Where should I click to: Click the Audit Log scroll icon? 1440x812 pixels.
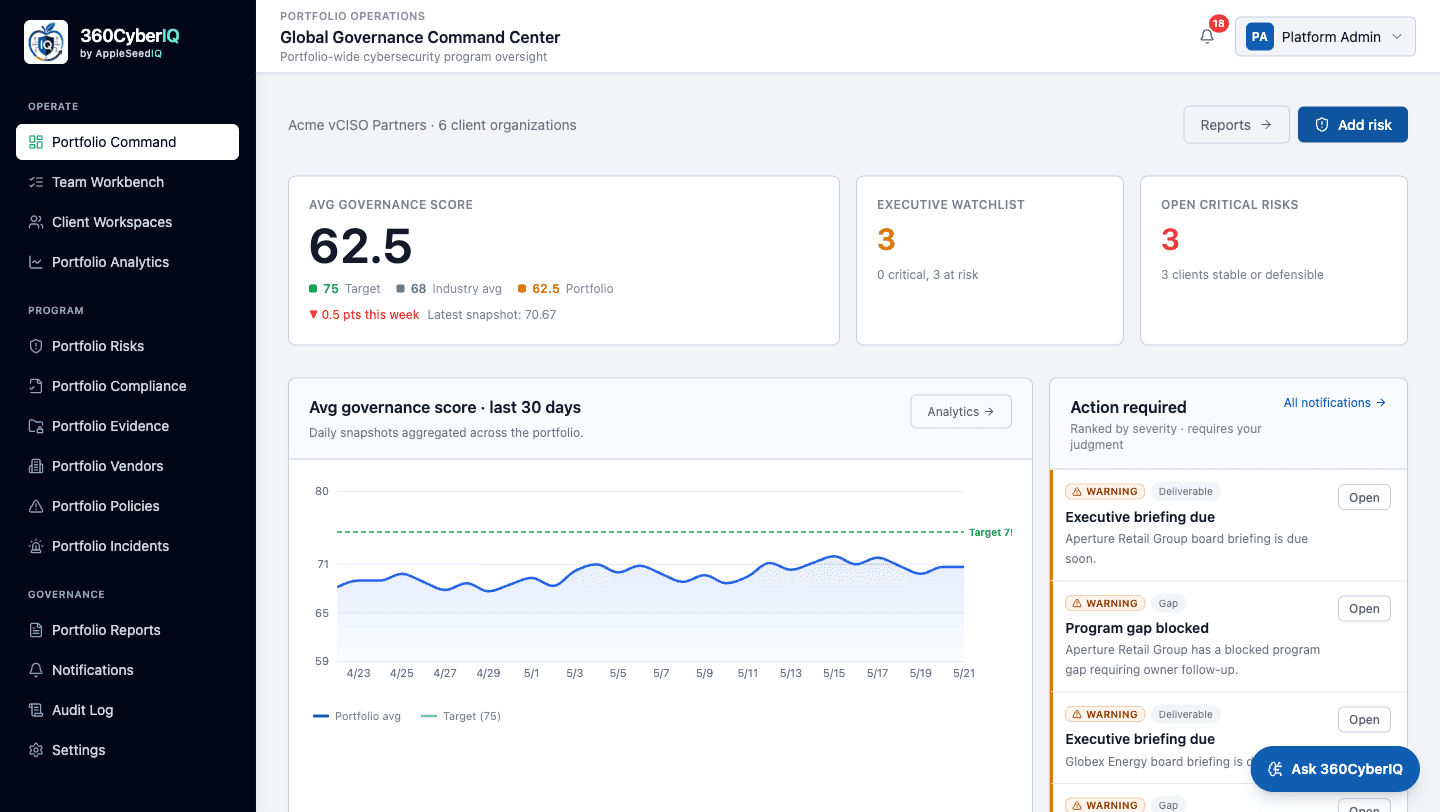pos(36,710)
